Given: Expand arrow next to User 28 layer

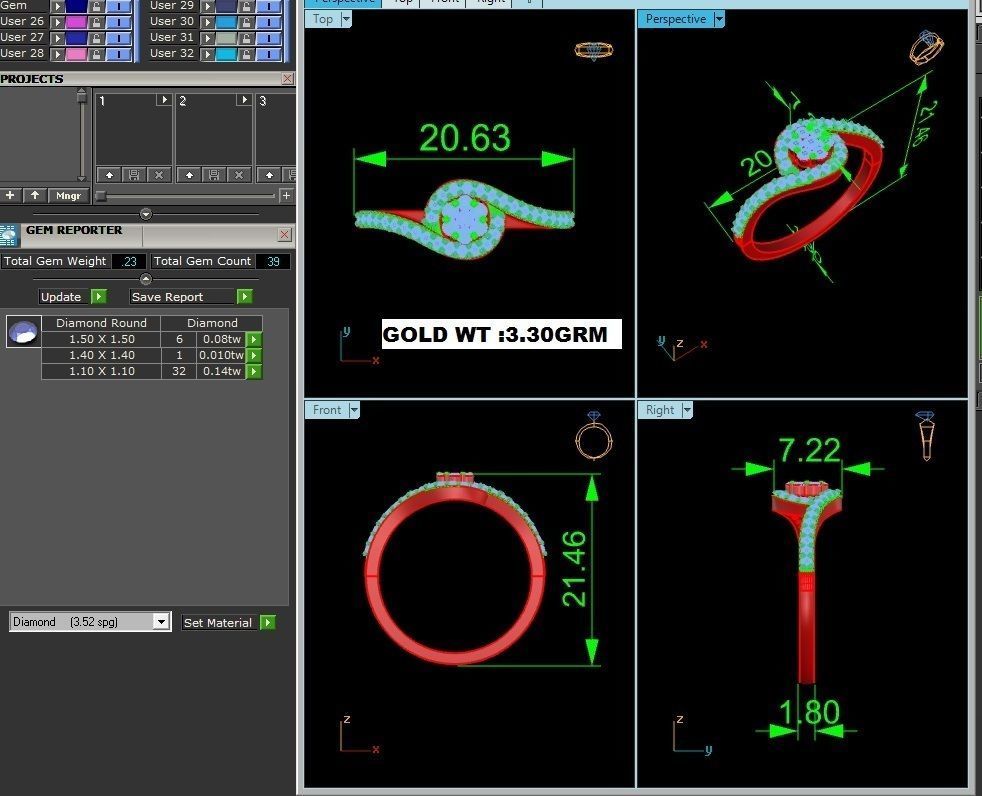Looking at the screenshot, I should coord(57,54).
